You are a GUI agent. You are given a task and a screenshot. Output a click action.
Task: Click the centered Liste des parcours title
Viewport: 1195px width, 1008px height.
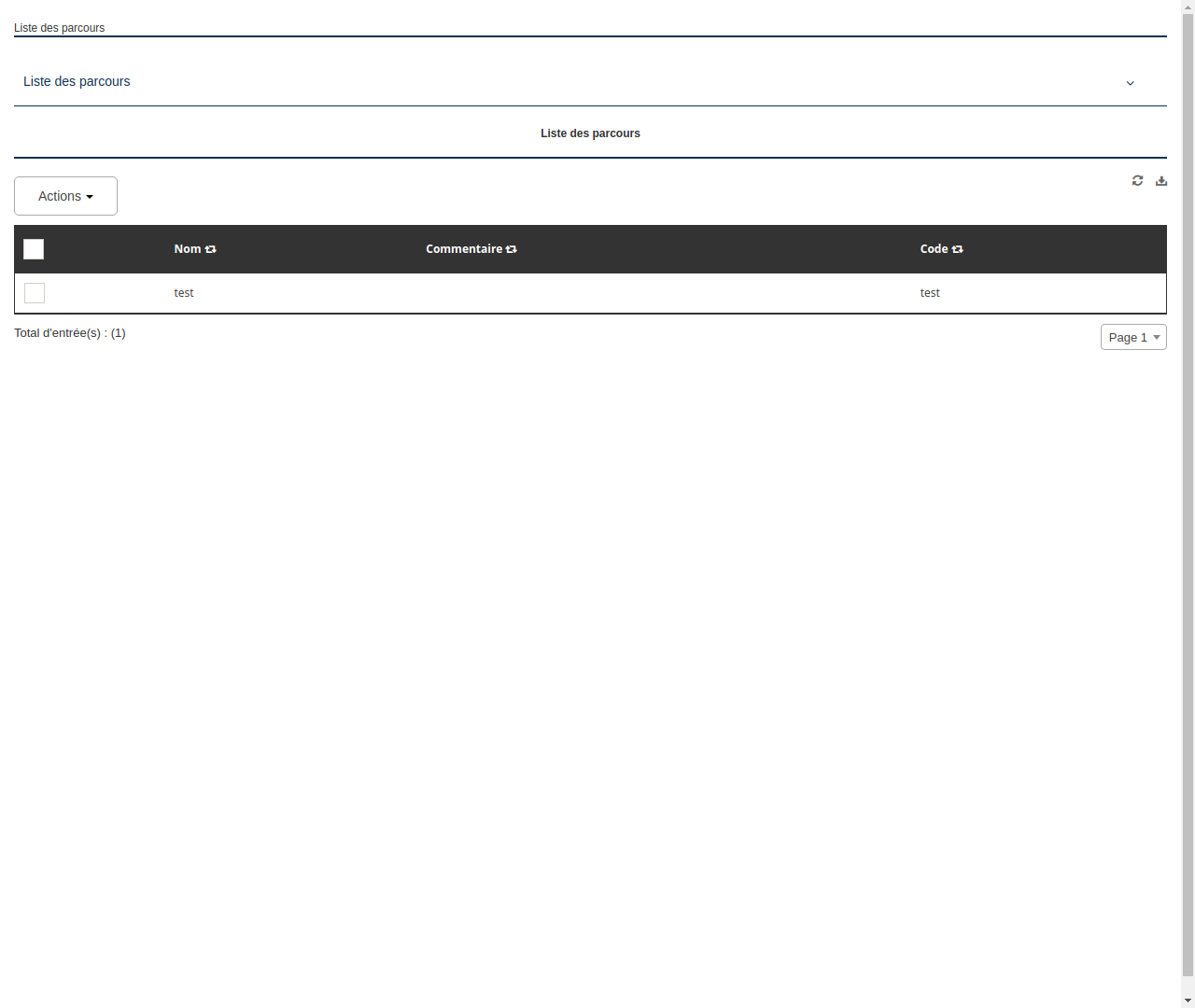[x=590, y=133]
